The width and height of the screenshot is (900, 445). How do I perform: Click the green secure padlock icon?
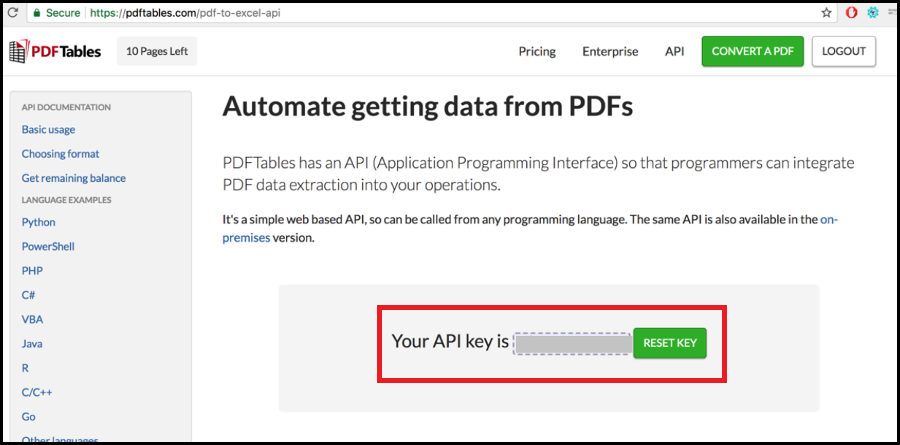pos(36,13)
